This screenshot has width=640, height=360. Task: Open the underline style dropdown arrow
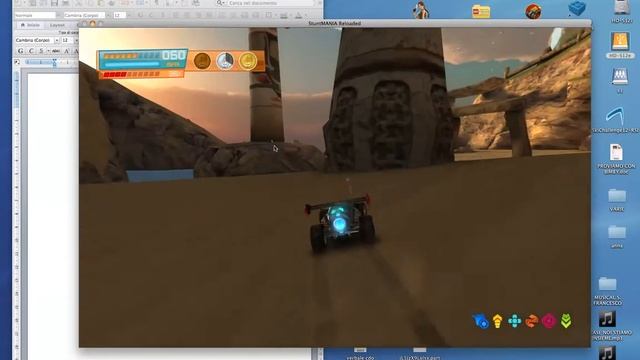48,51
